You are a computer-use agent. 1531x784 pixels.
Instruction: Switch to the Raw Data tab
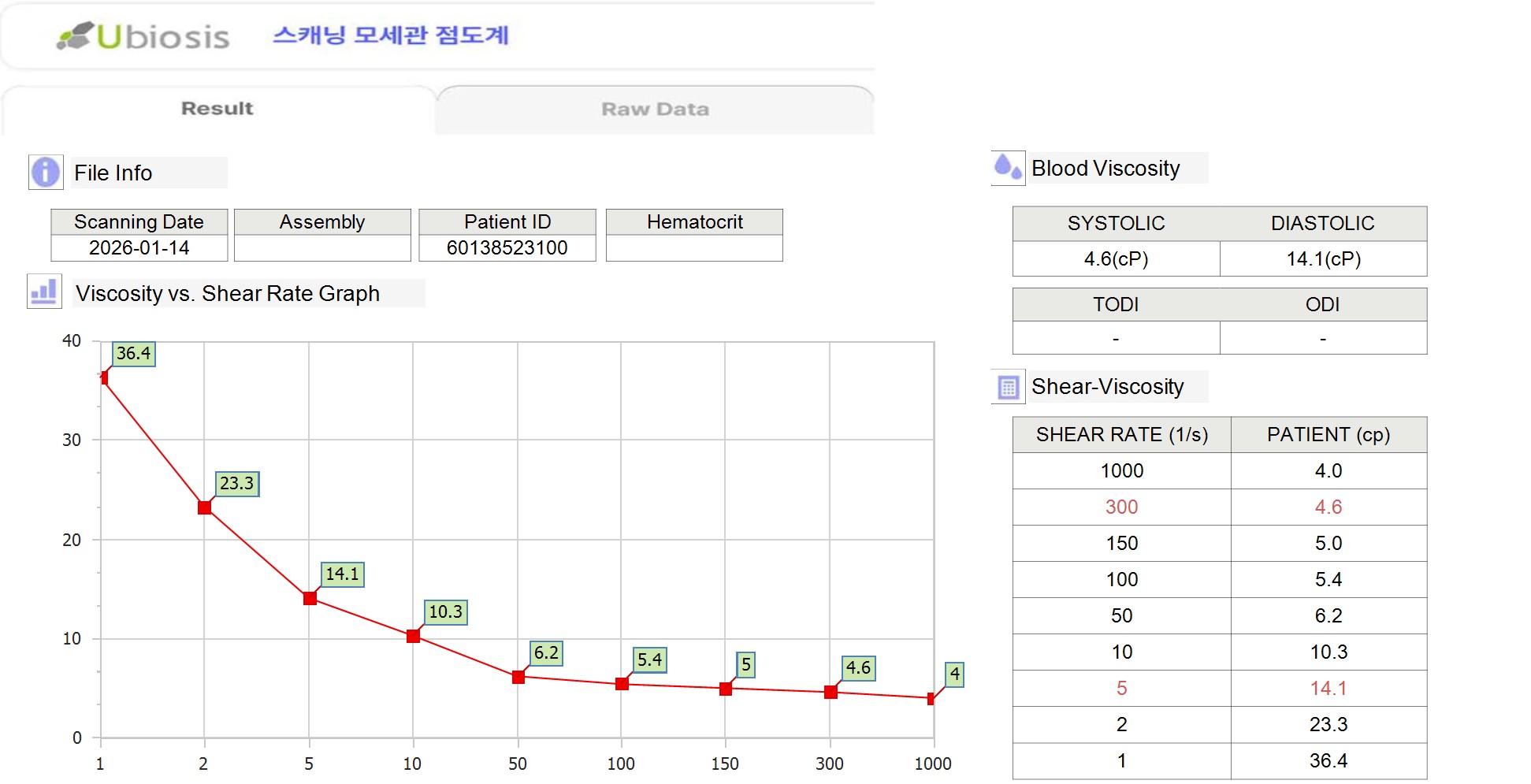tap(655, 110)
